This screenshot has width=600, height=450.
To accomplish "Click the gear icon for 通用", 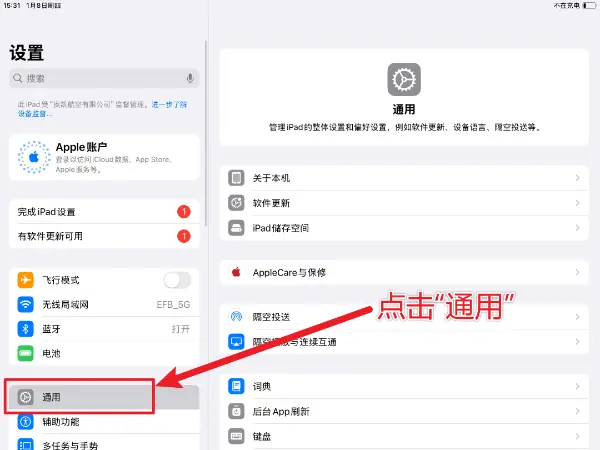I will [x=26, y=397].
